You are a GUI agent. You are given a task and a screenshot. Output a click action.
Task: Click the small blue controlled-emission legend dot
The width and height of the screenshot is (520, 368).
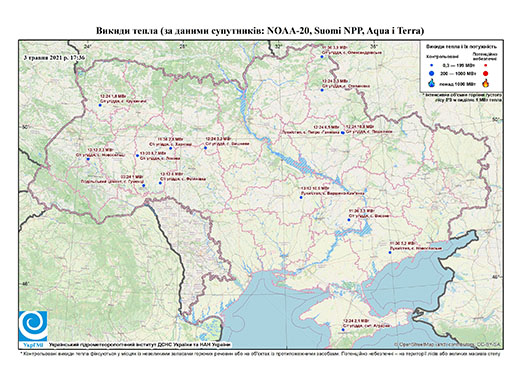pos(431,65)
